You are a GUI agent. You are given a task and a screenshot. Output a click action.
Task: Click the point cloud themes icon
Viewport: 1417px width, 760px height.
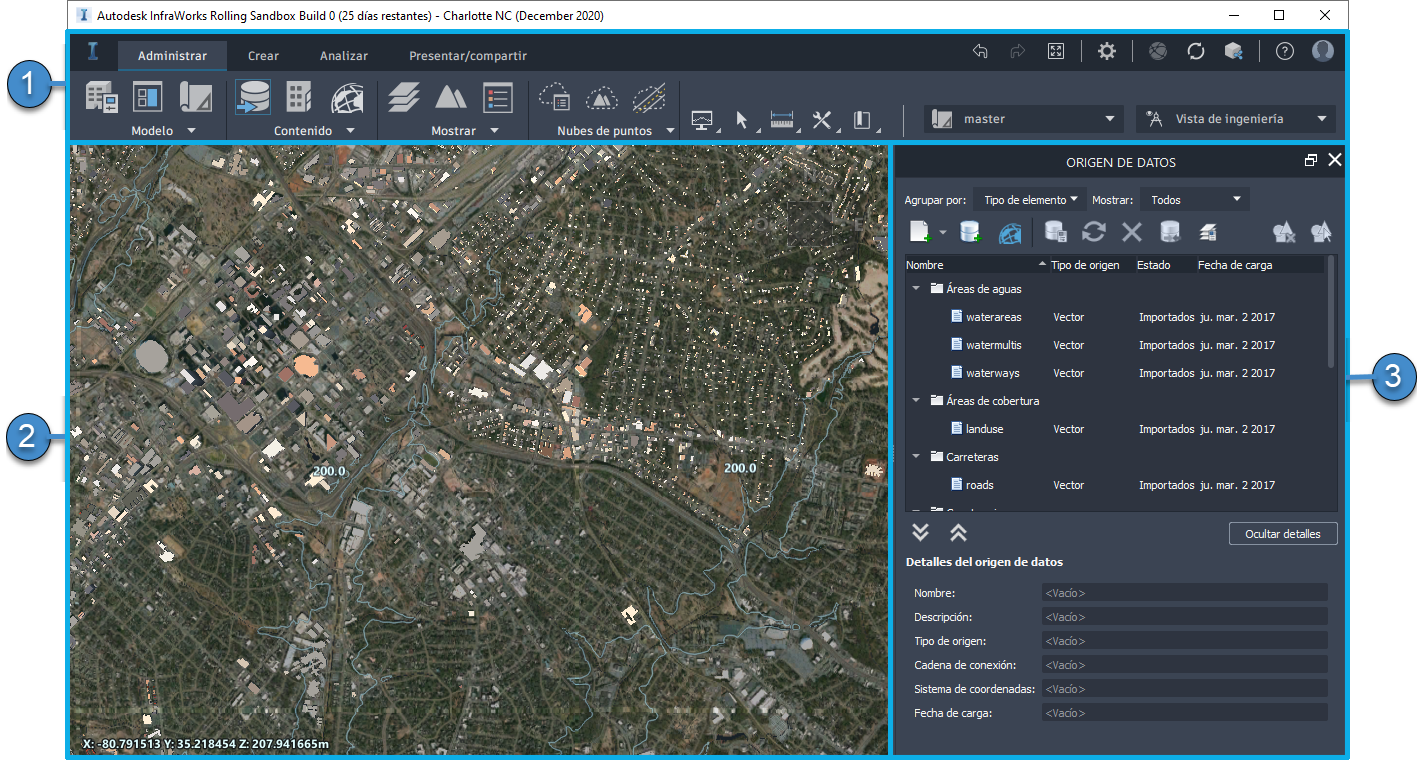(554, 97)
